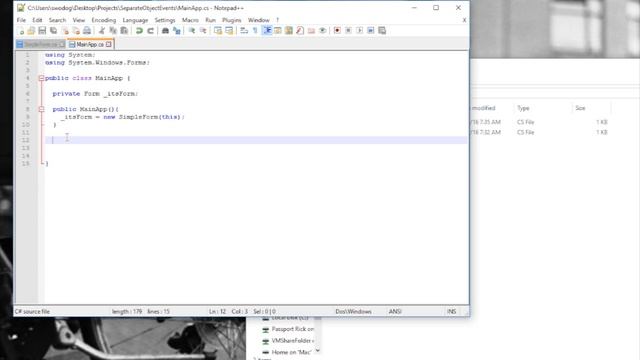Viewport: 640px width, 360px height.
Task: Open the File menu
Action: 21,20
